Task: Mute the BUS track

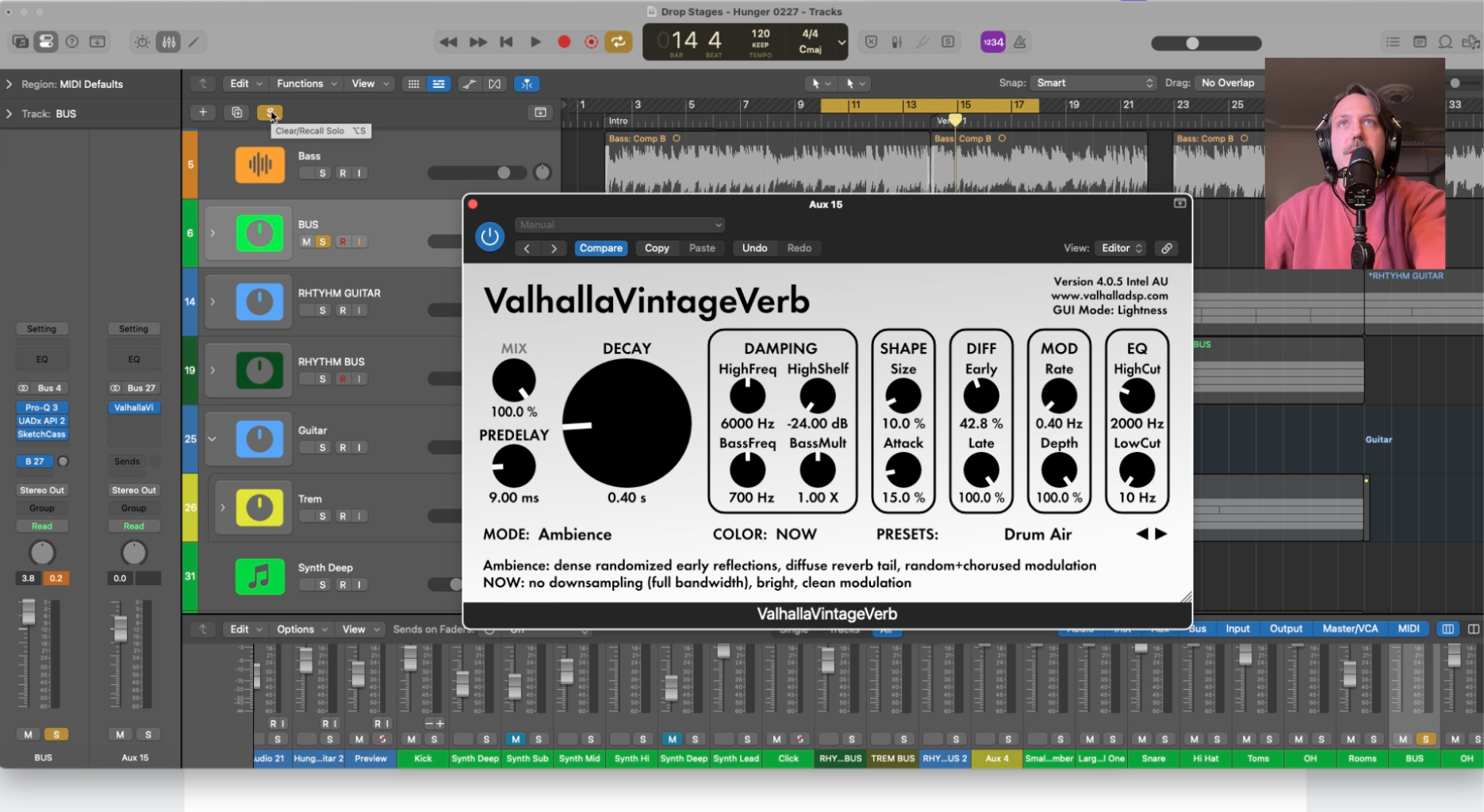Action: pyautogui.click(x=306, y=242)
